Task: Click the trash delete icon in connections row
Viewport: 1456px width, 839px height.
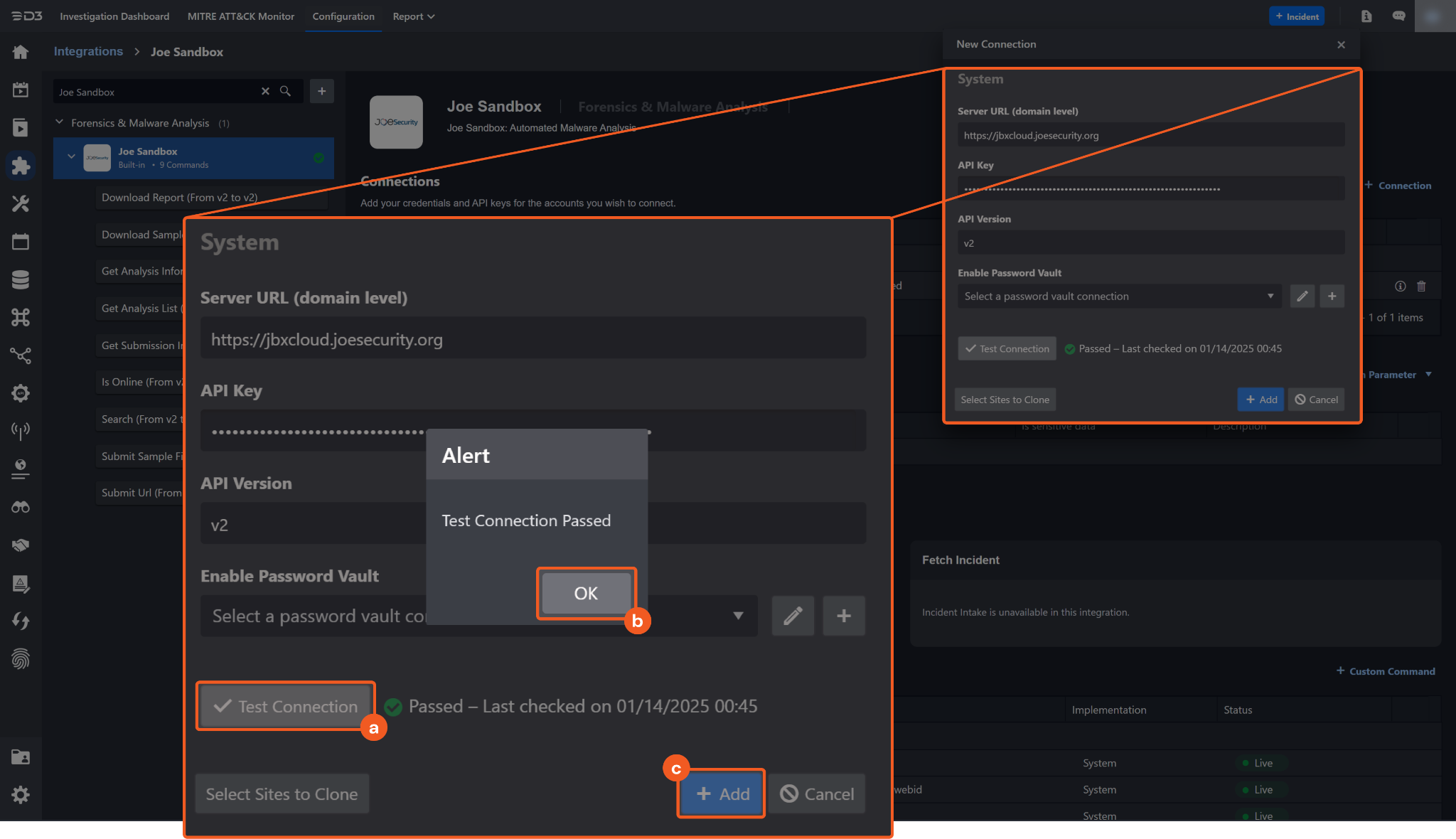Action: 1421,286
